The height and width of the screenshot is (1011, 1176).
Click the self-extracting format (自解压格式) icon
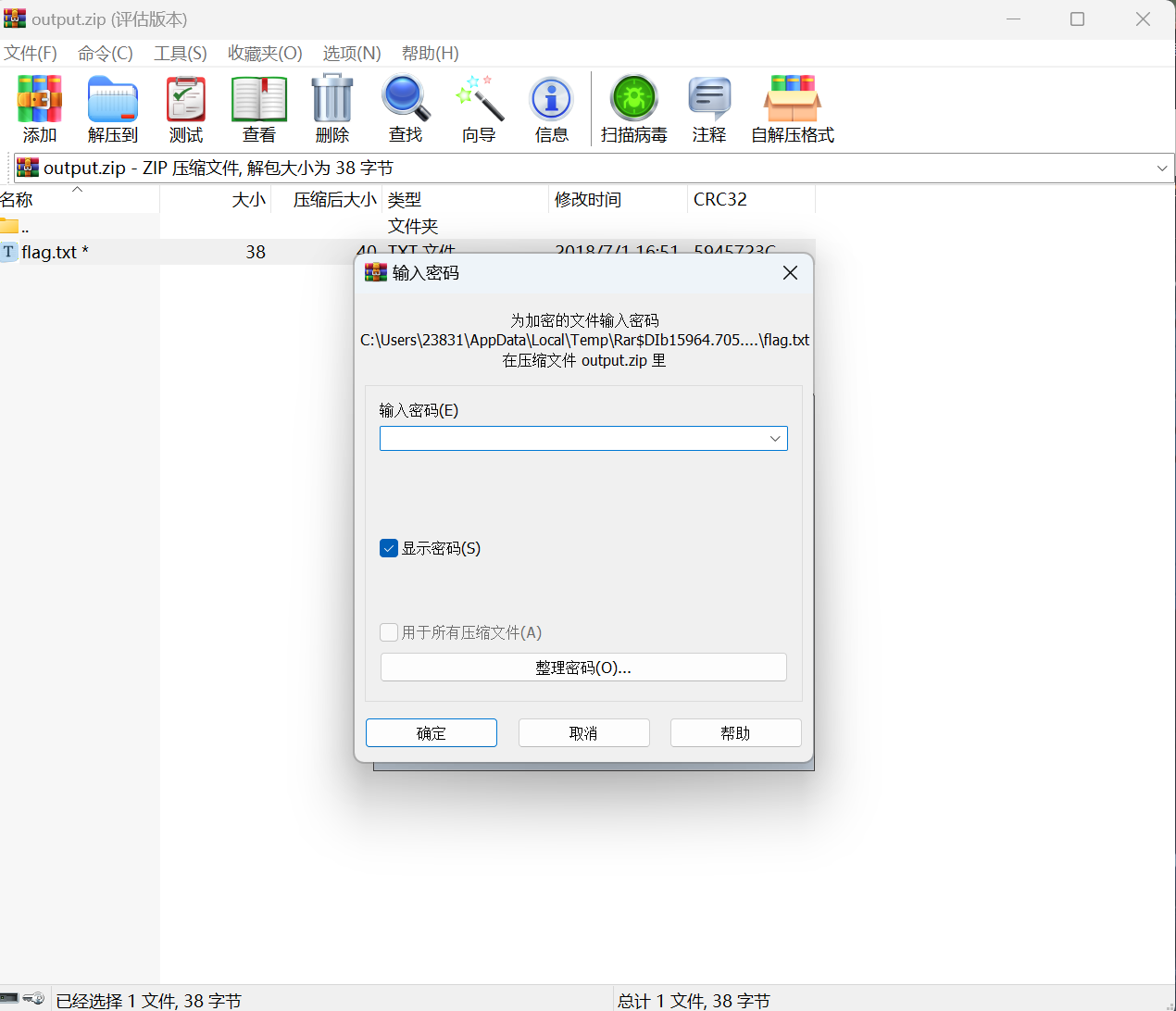tap(793, 99)
